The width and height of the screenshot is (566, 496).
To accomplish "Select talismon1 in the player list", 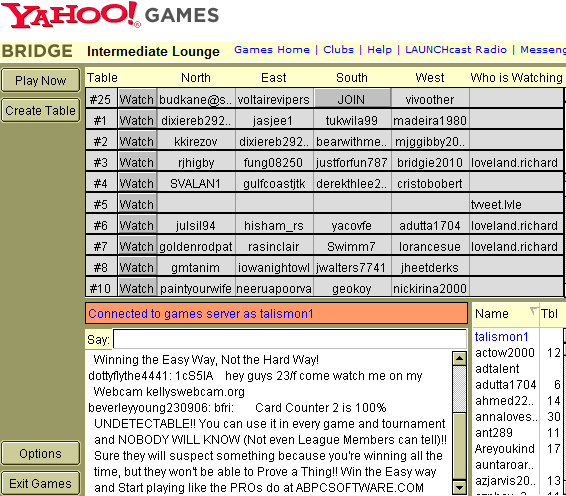I will pyautogui.click(x=501, y=336).
